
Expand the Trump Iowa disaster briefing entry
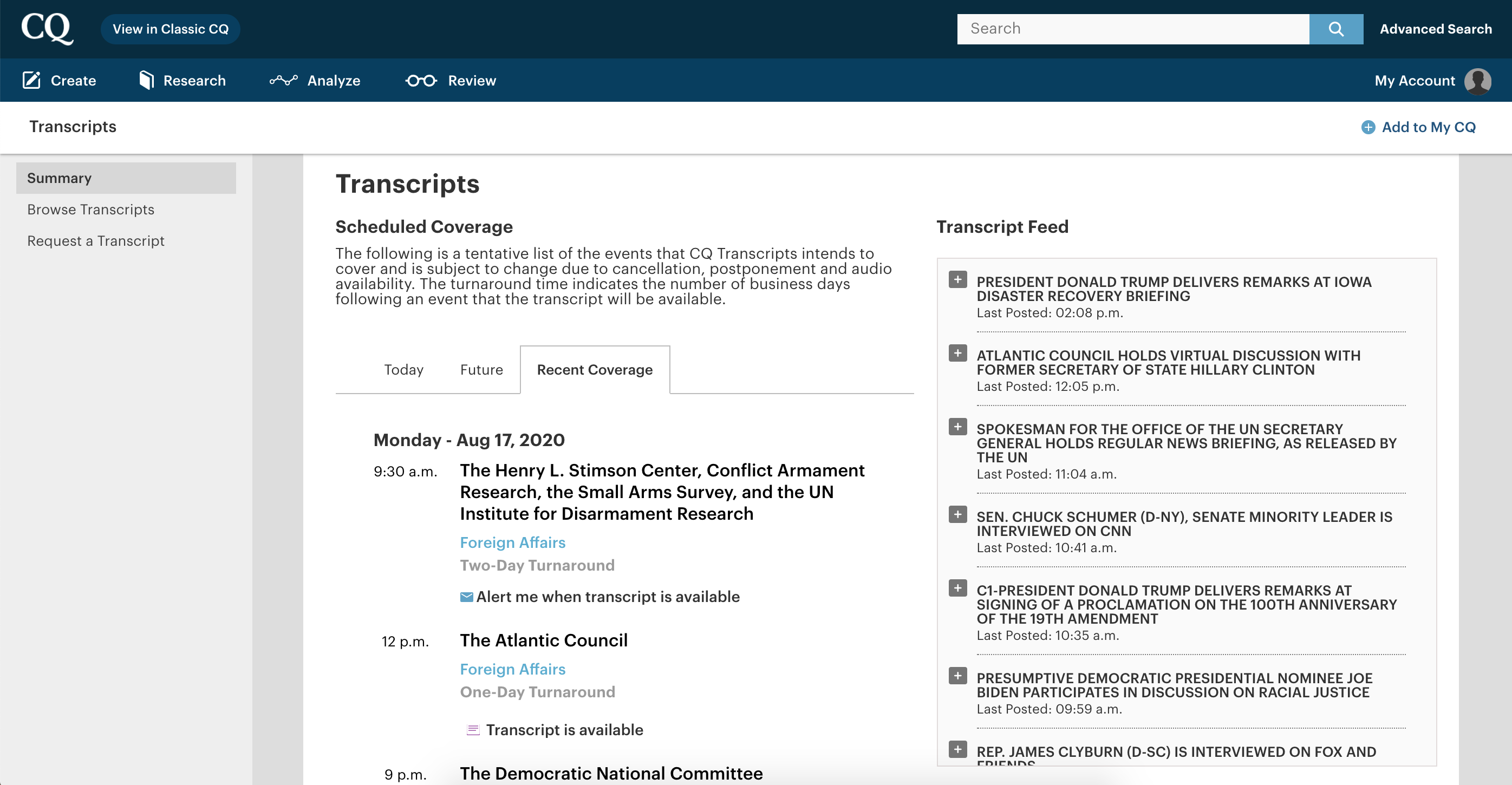957,280
